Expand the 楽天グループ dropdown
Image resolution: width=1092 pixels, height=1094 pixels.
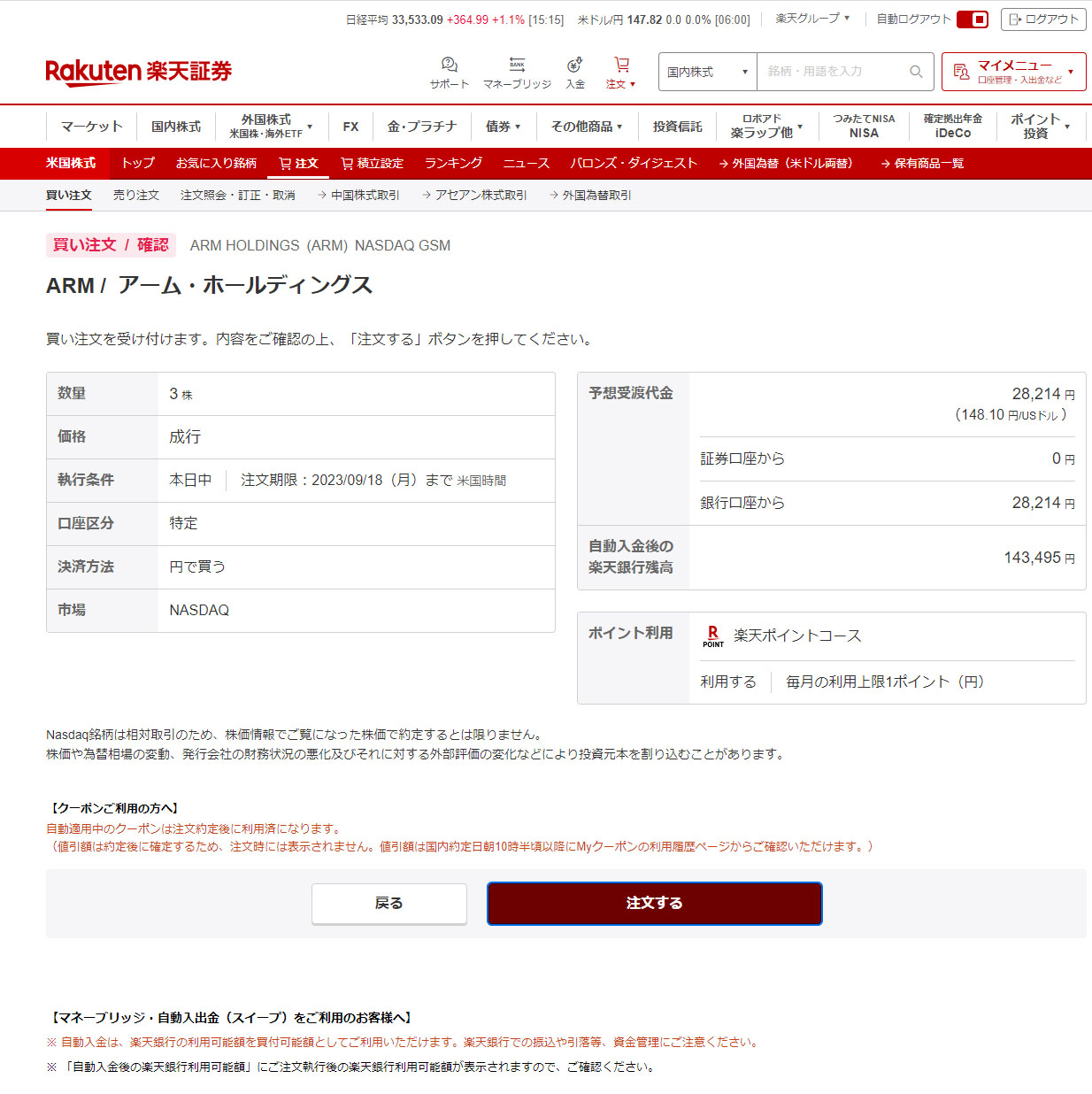[x=812, y=19]
